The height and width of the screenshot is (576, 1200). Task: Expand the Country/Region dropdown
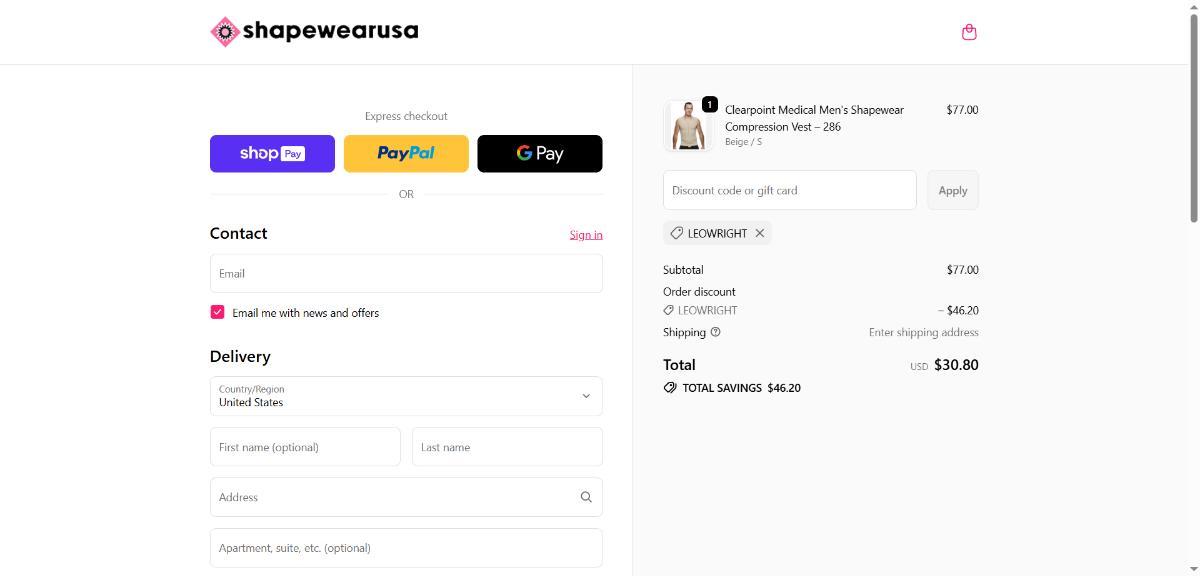pyautogui.click(x=406, y=396)
